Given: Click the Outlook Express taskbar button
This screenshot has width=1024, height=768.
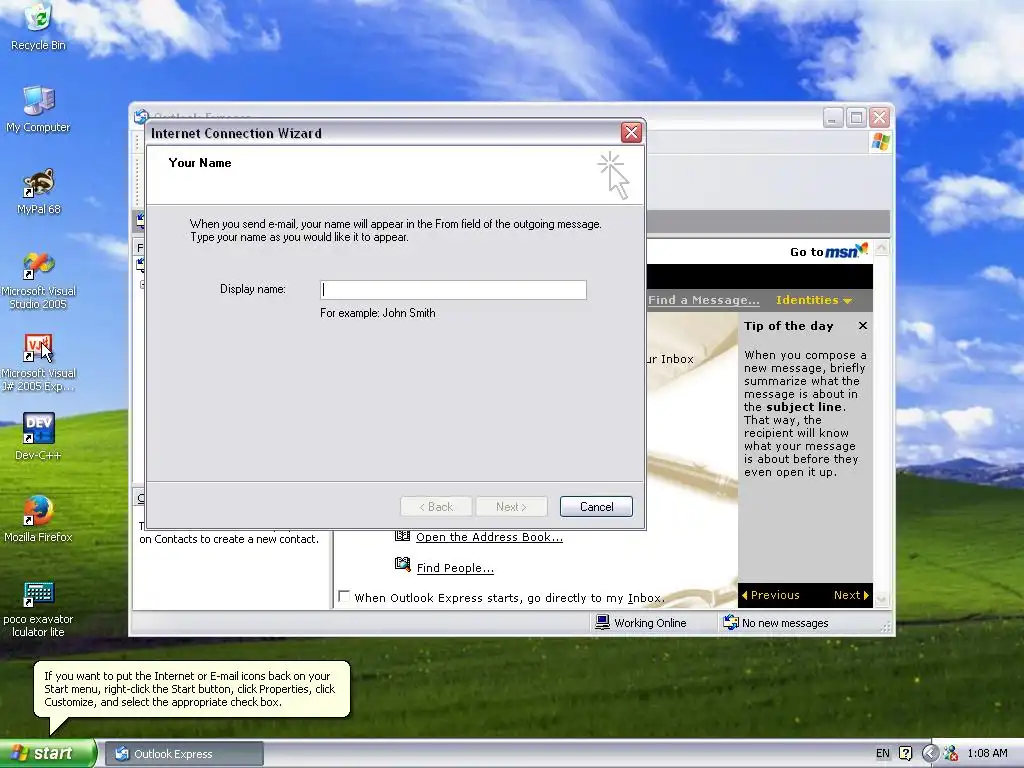Looking at the screenshot, I should click(184, 754).
